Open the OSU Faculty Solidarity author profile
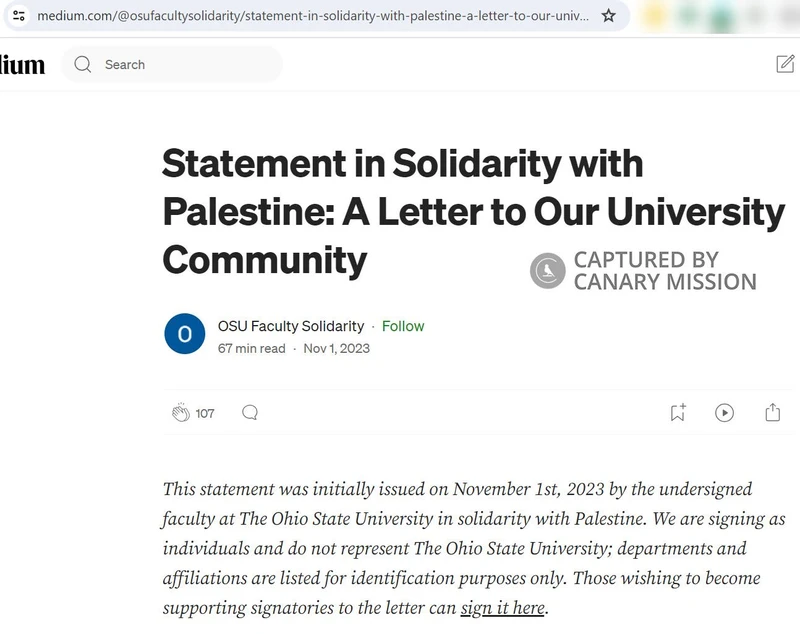This screenshot has width=800, height=634. coord(291,326)
